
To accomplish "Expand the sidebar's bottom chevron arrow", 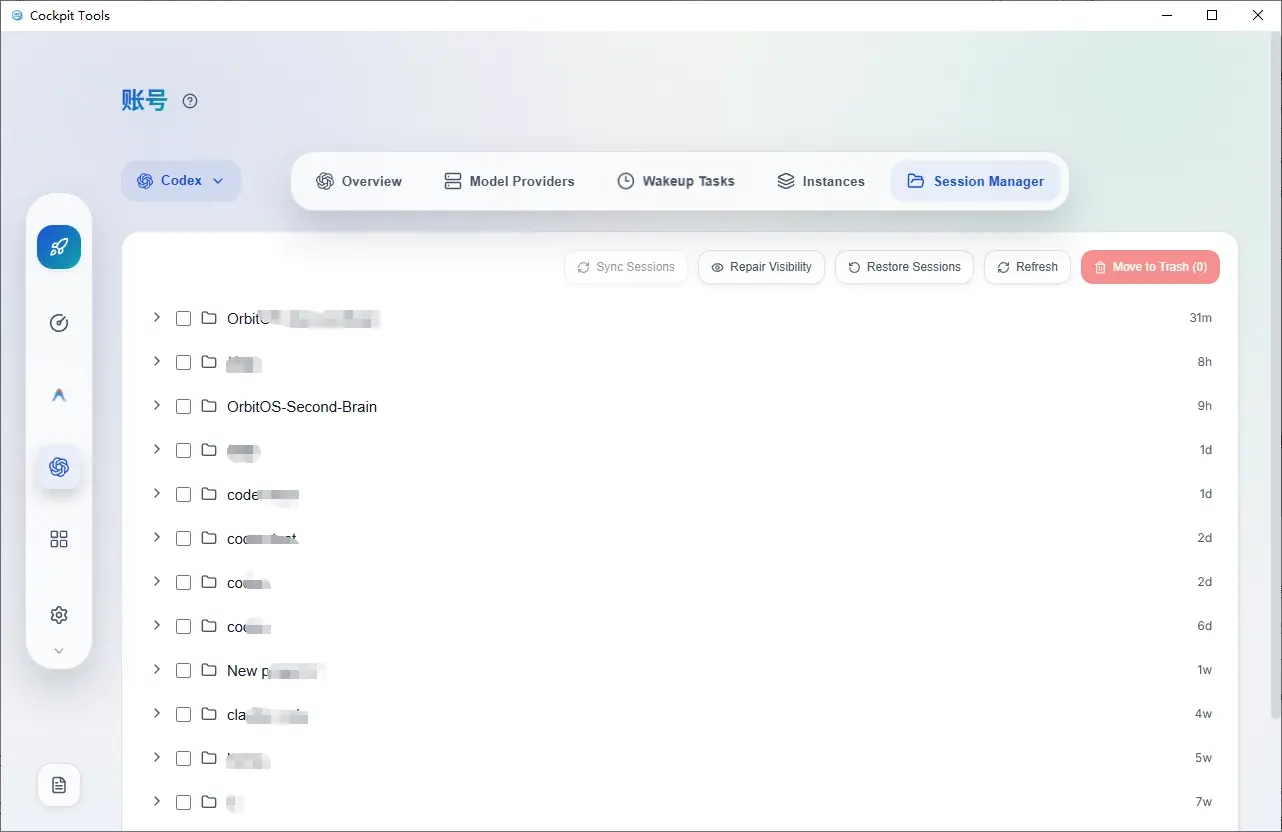I will pyautogui.click(x=59, y=651).
